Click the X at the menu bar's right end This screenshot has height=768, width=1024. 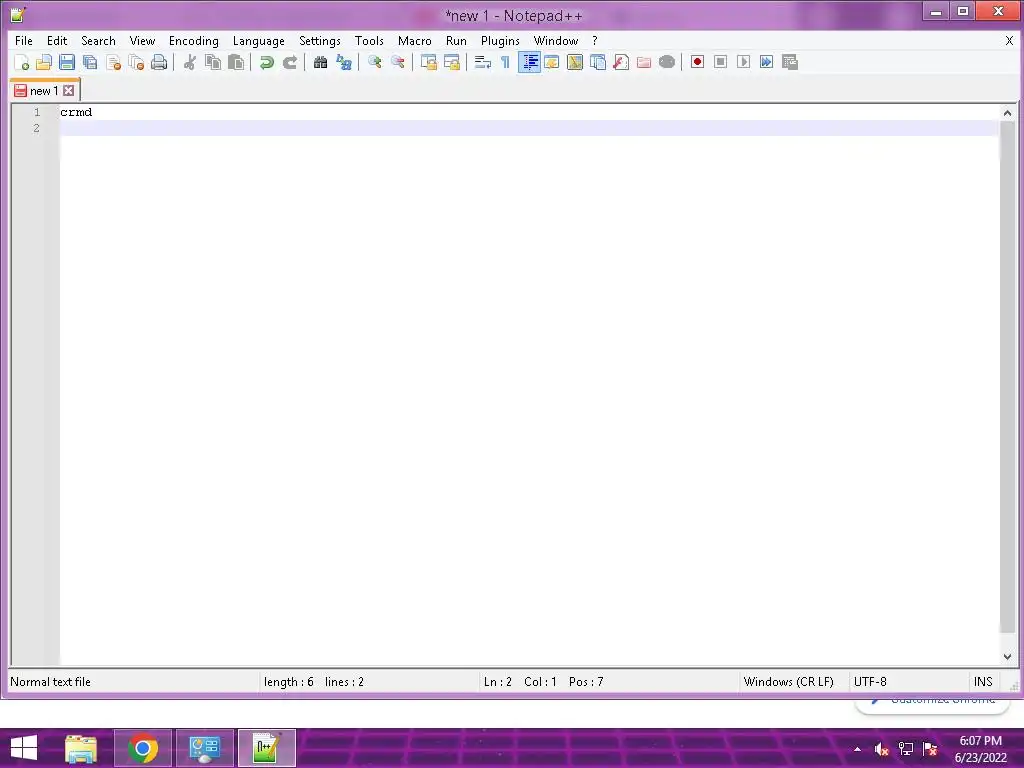click(x=1009, y=40)
